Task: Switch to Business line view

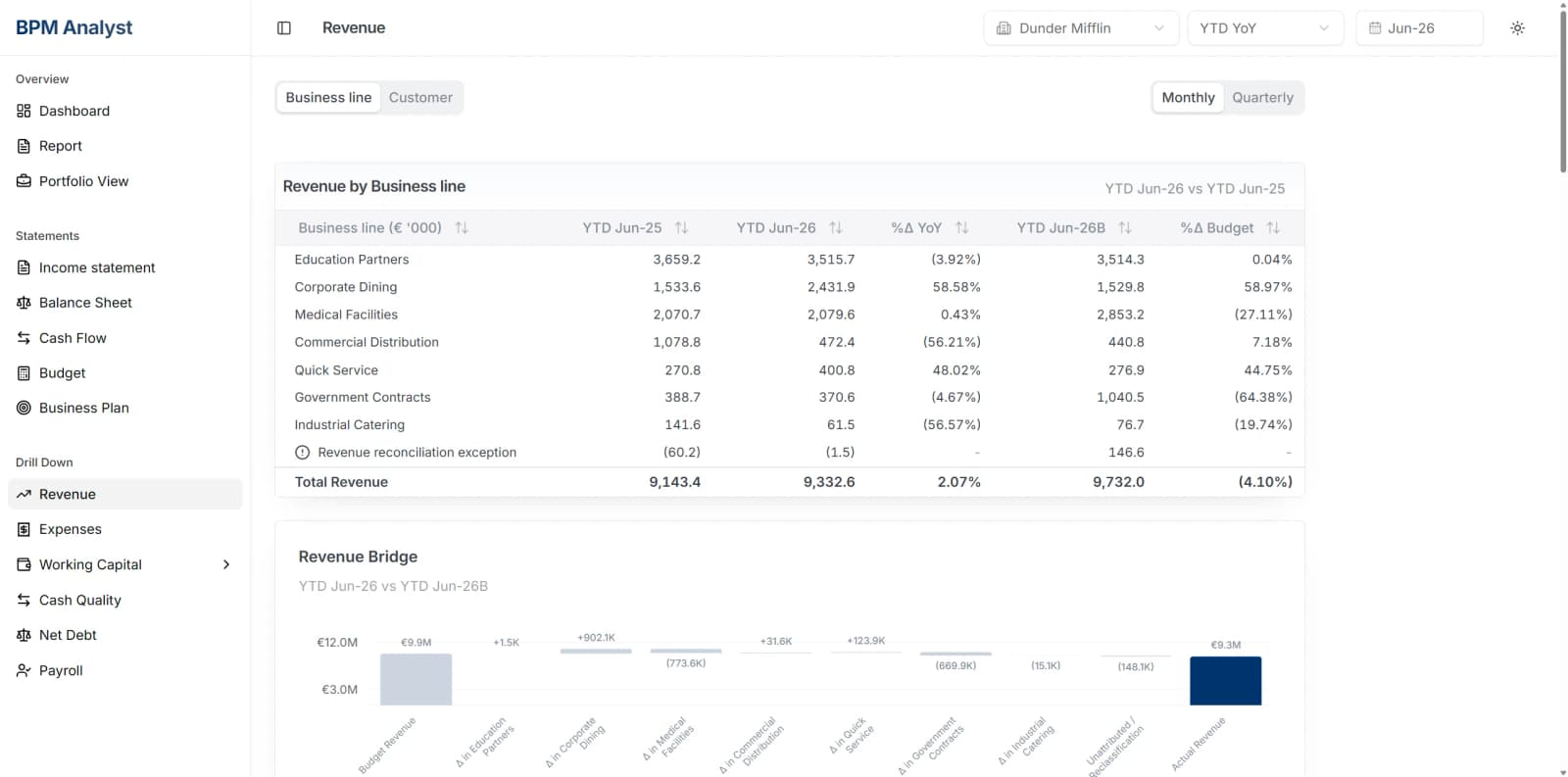Action: tap(328, 97)
